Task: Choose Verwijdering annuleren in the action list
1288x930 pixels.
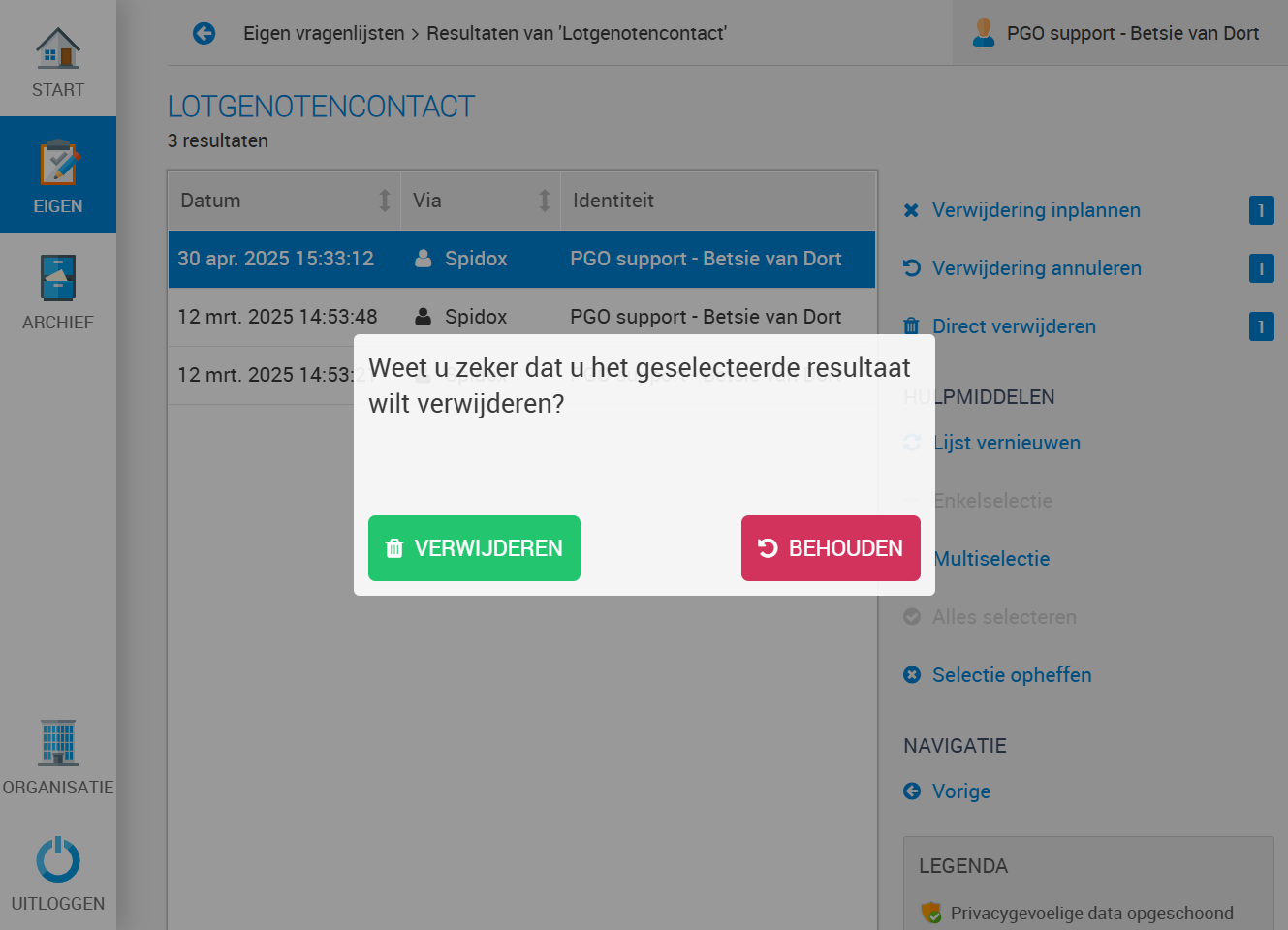Action: click(x=1037, y=268)
